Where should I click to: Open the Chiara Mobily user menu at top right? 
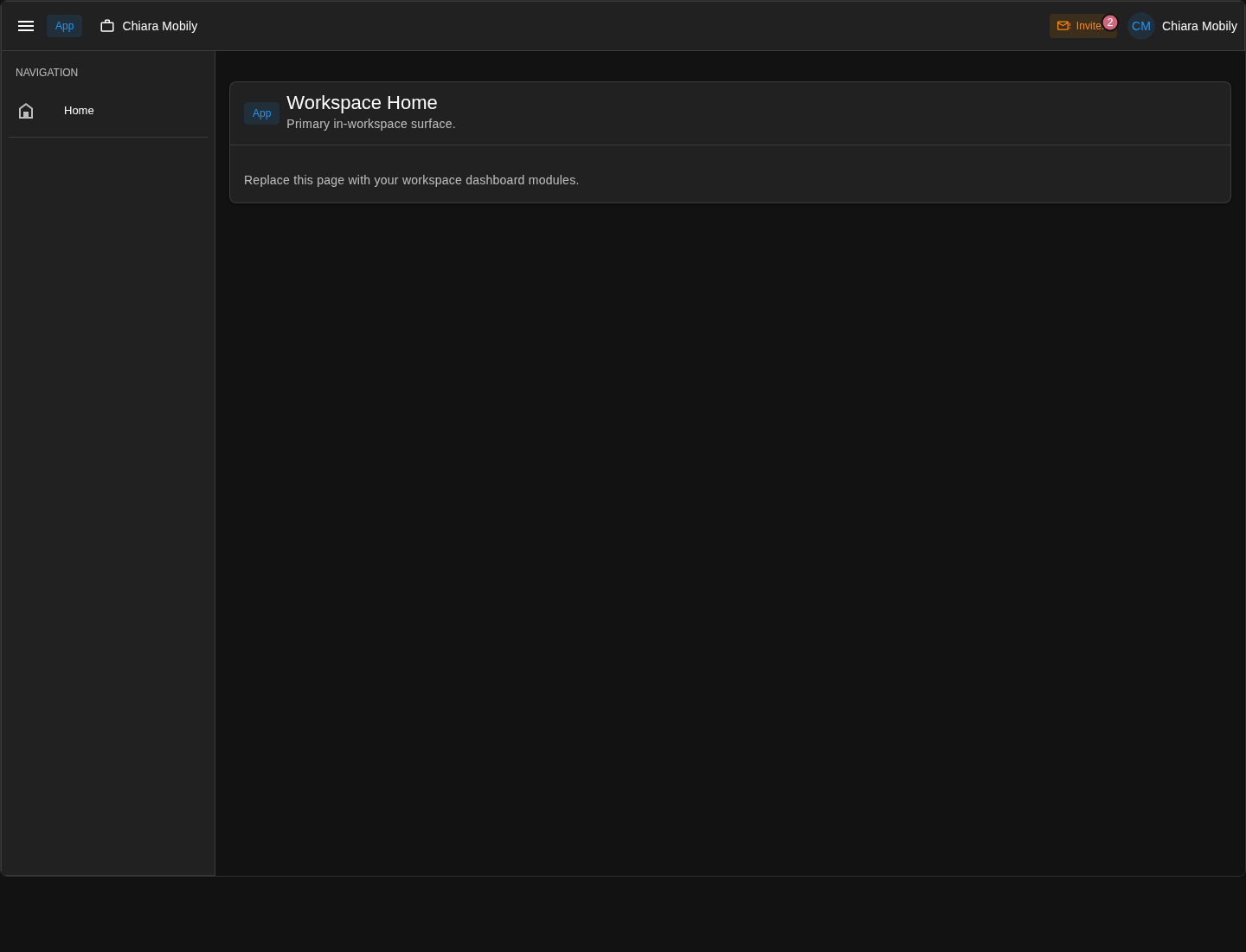coord(1183,26)
